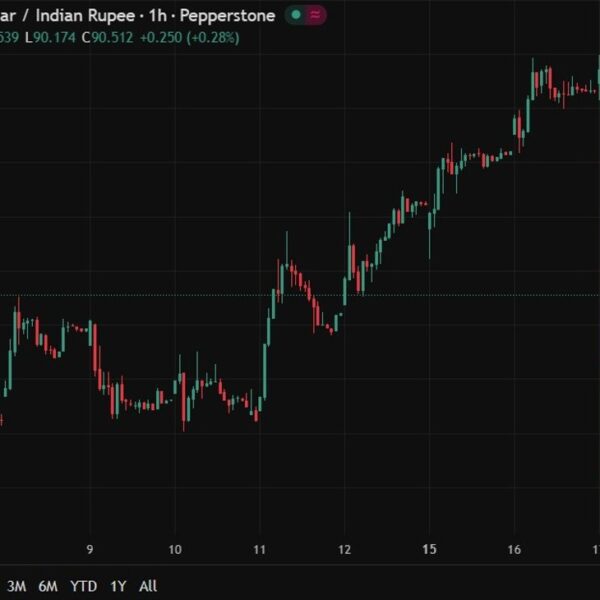
Task: Click the 1h interval label
Action: pos(157,16)
